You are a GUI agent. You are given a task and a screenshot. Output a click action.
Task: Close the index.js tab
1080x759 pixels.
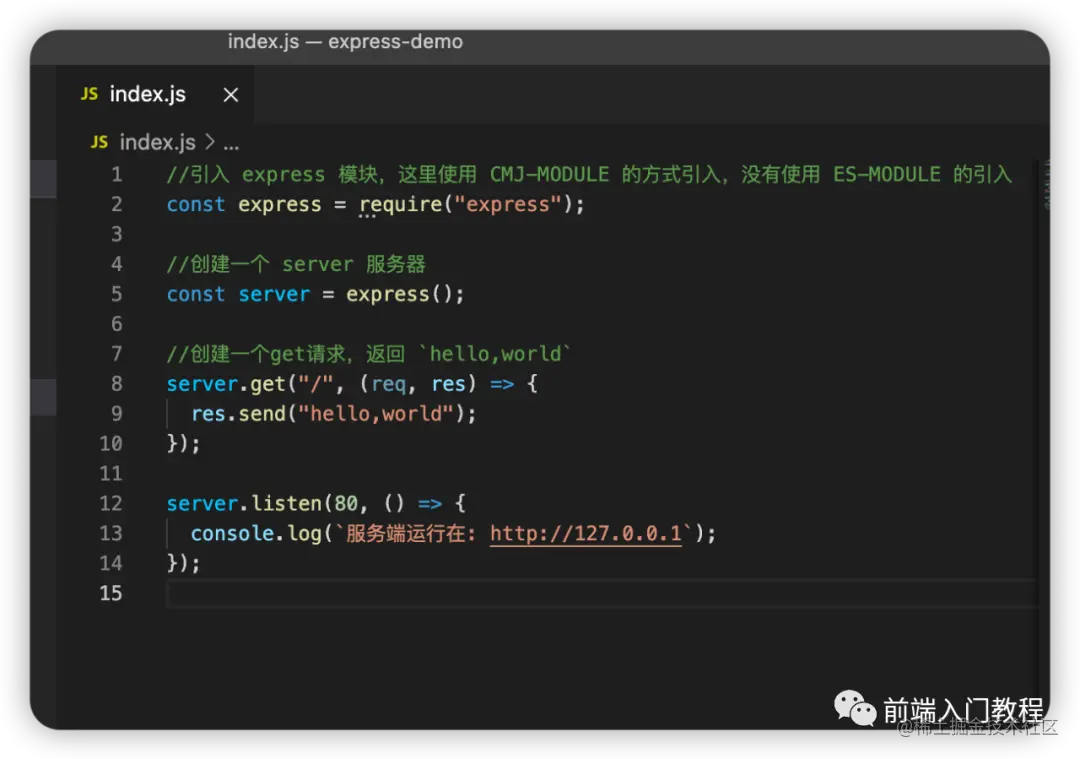pyautogui.click(x=231, y=95)
